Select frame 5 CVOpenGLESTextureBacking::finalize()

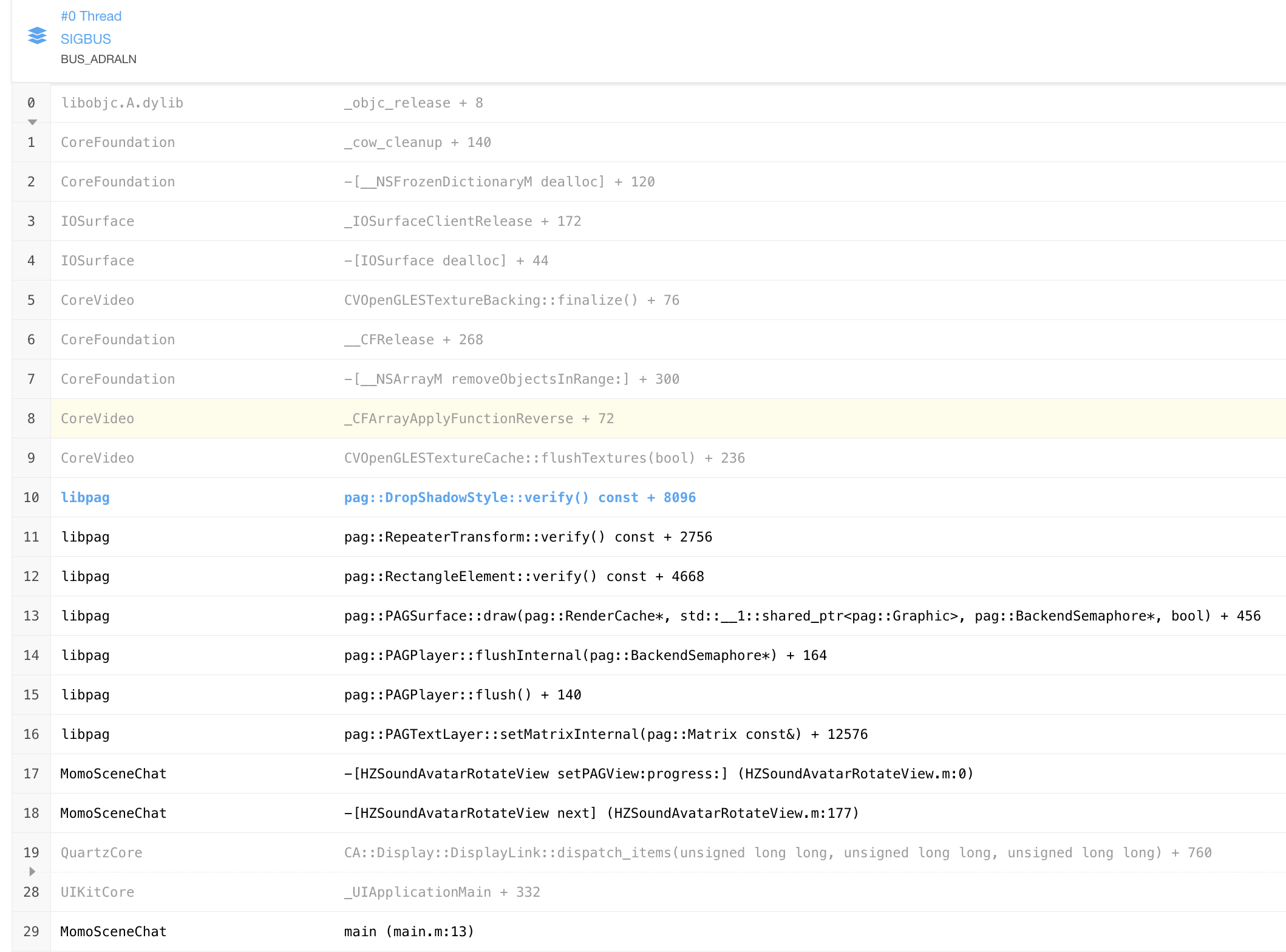[511, 299]
